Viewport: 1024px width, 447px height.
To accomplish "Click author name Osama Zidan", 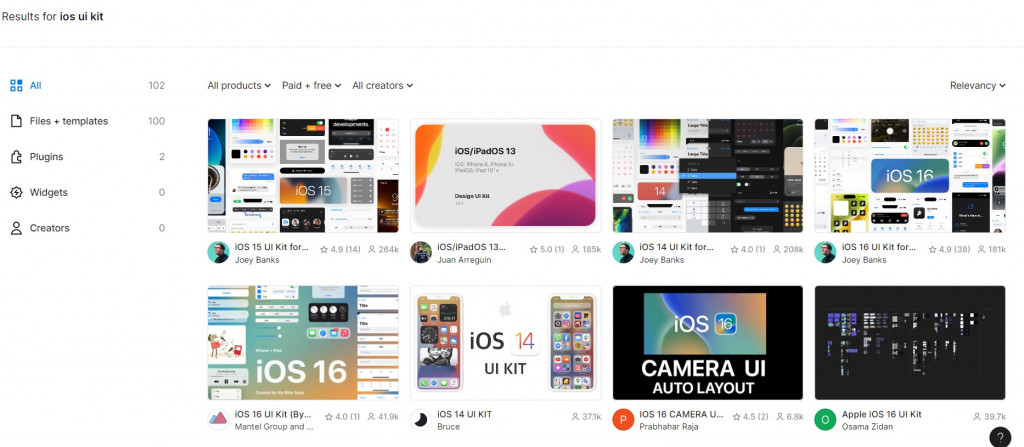I will [868, 427].
